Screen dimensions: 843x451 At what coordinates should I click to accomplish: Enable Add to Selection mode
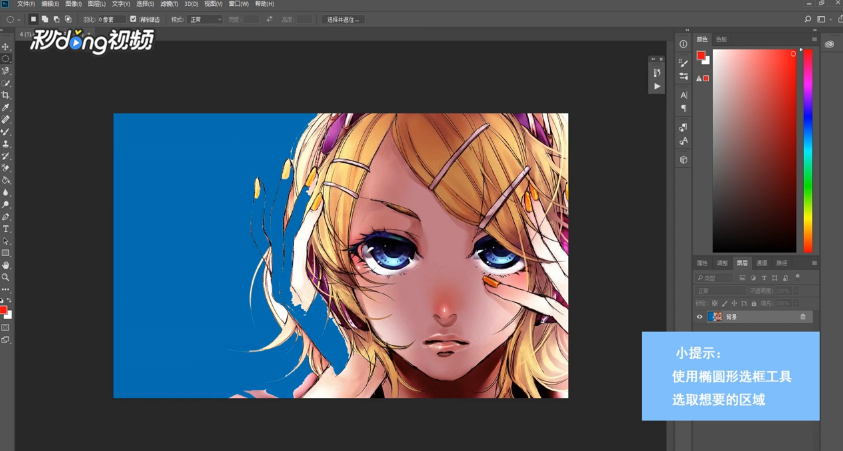click(x=45, y=19)
